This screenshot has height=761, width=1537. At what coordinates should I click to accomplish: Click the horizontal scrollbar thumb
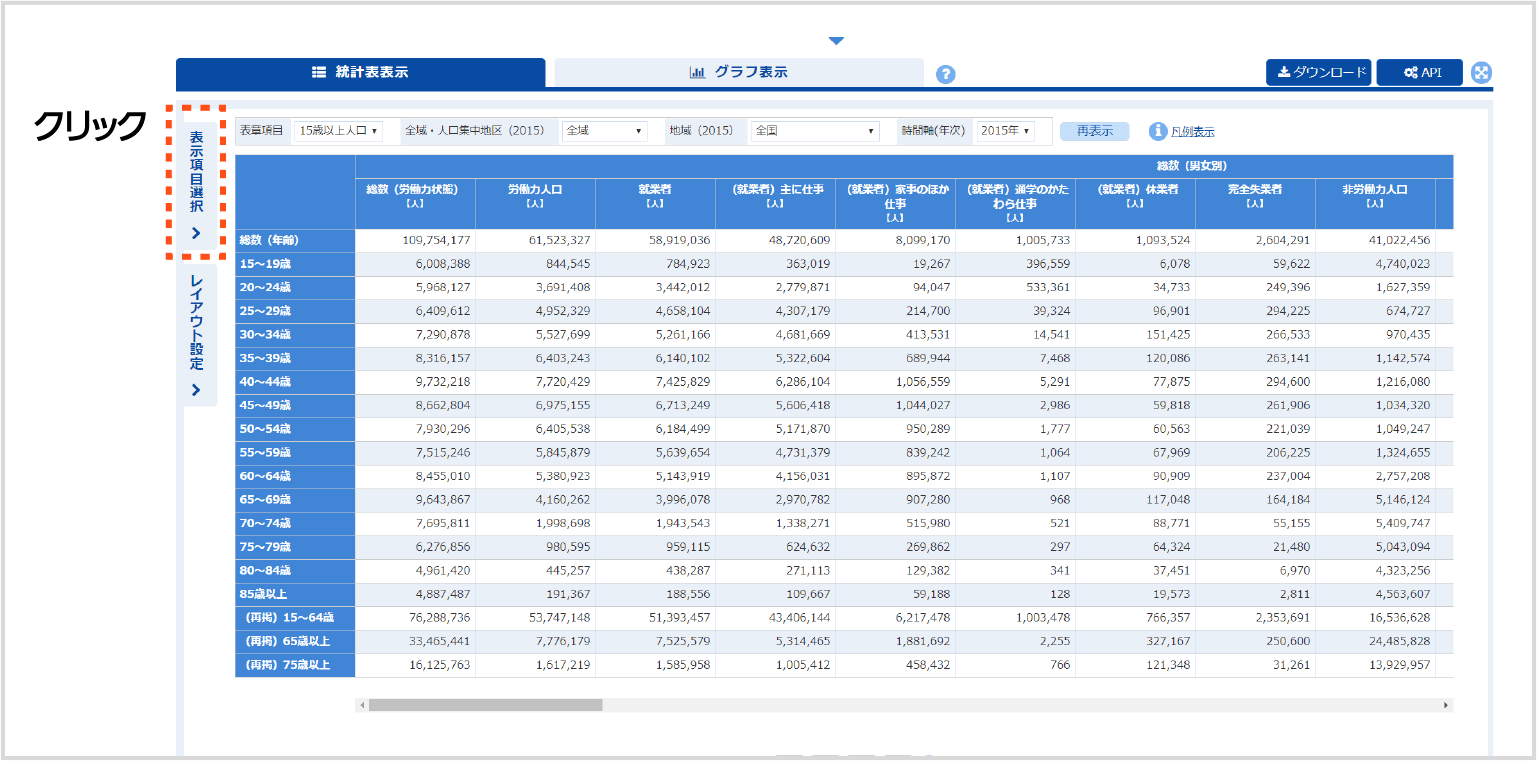click(486, 705)
